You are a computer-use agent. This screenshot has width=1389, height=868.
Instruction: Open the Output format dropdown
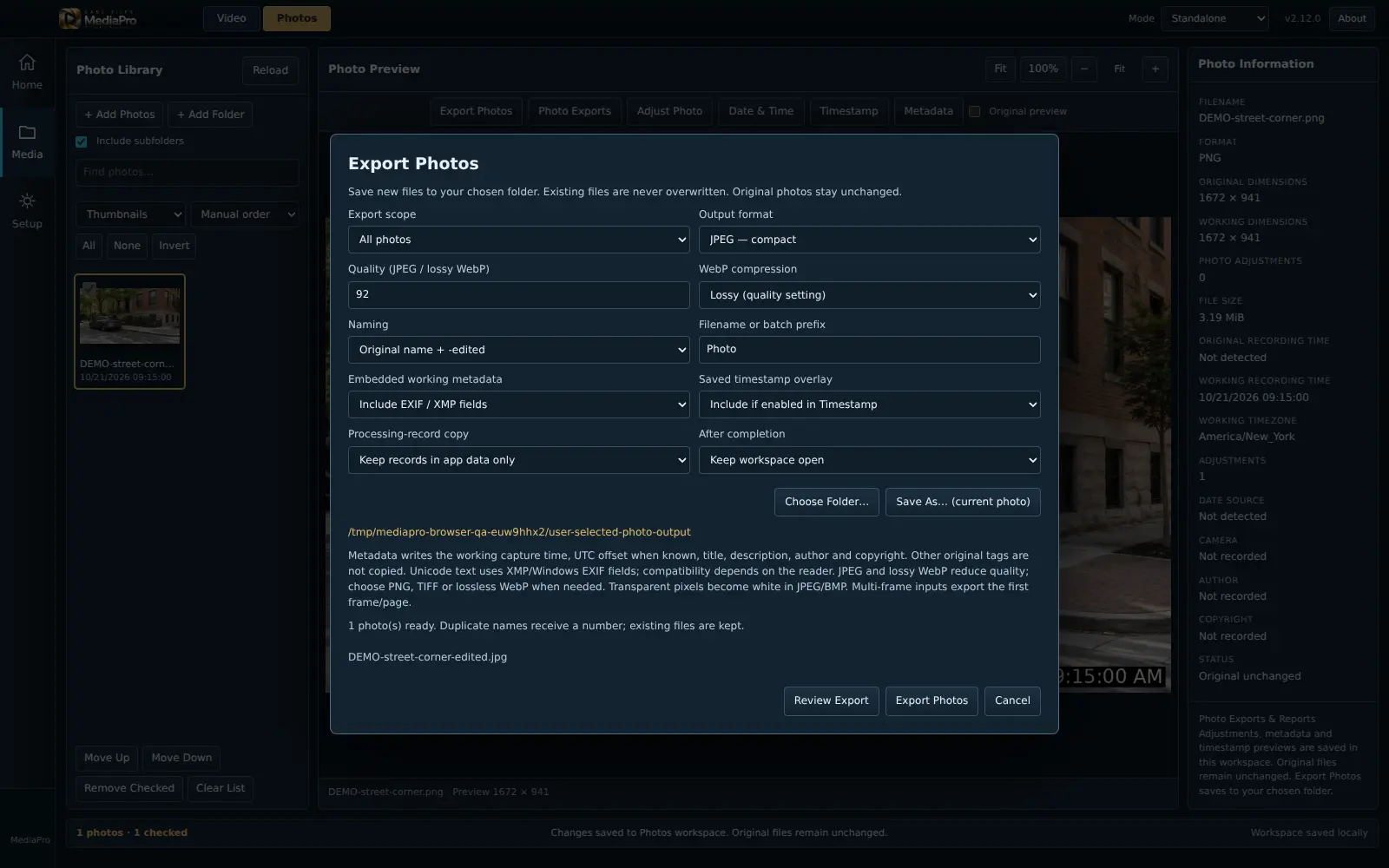(870, 240)
